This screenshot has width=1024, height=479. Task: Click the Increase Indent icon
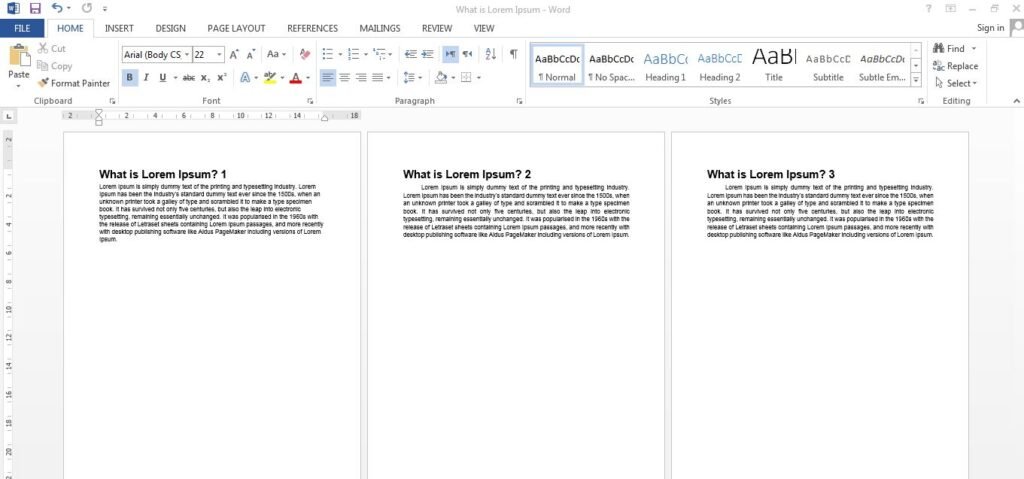pyautogui.click(x=427, y=54)
